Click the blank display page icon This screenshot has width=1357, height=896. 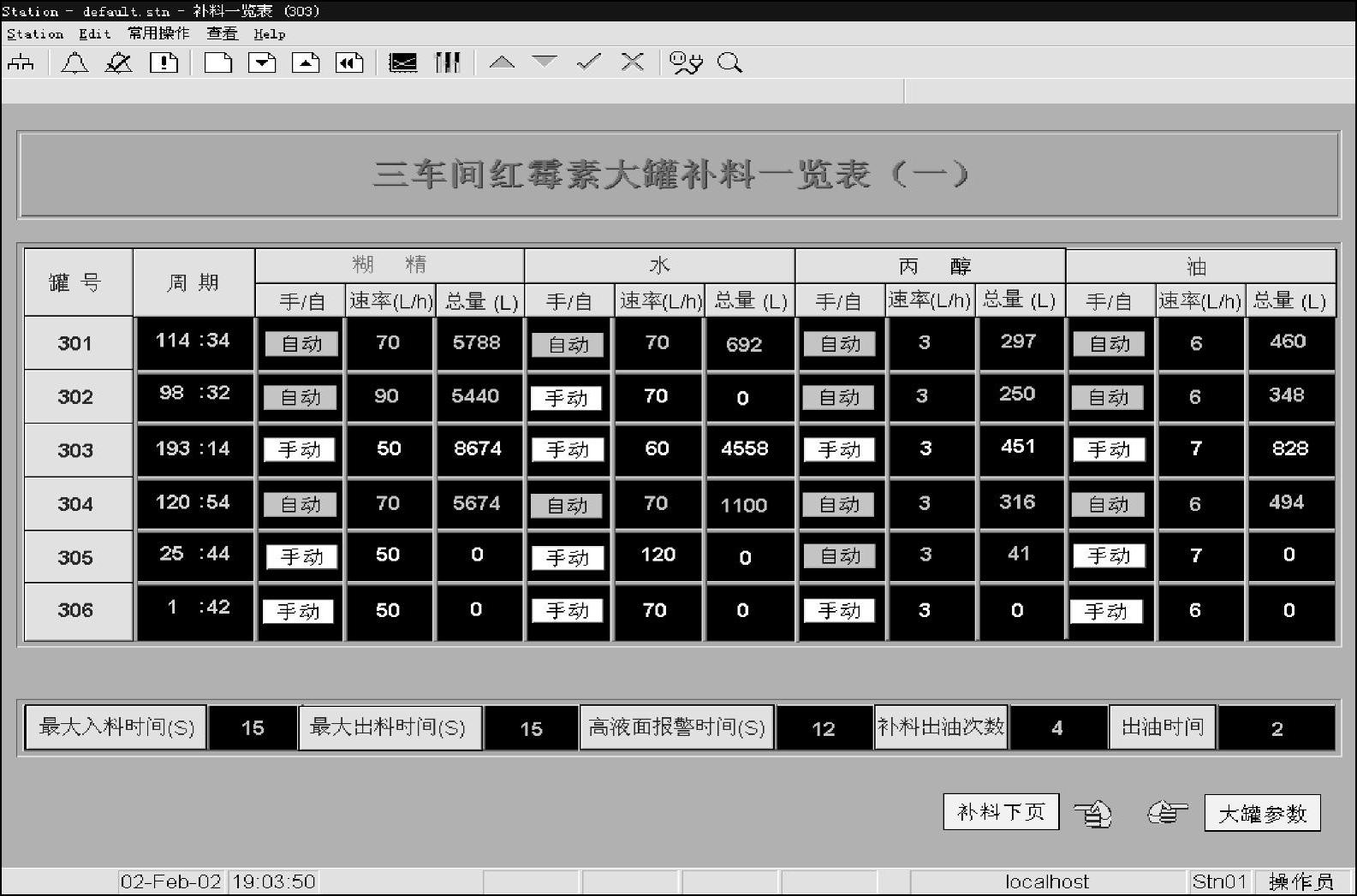(218, 62)
